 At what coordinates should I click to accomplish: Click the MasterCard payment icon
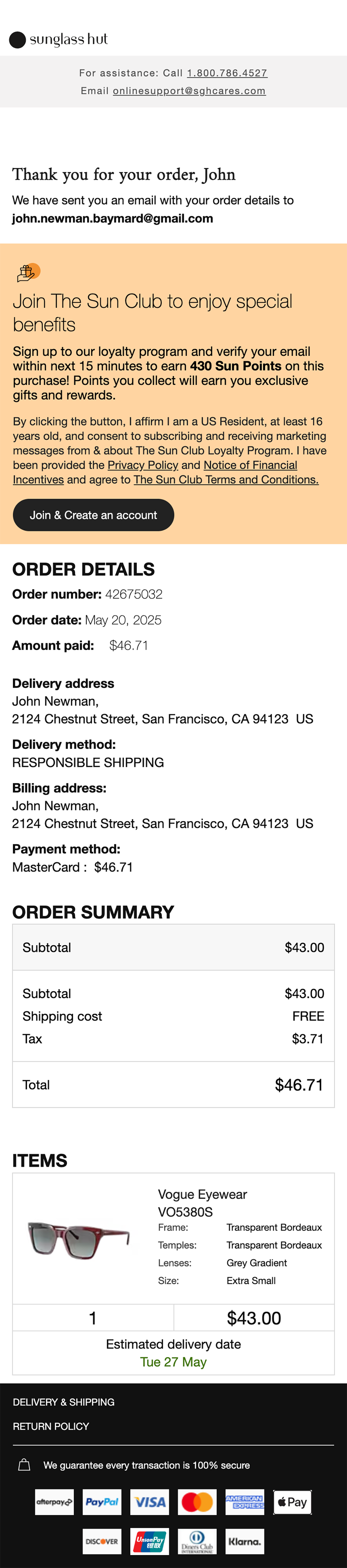(x=197, y=1502)
